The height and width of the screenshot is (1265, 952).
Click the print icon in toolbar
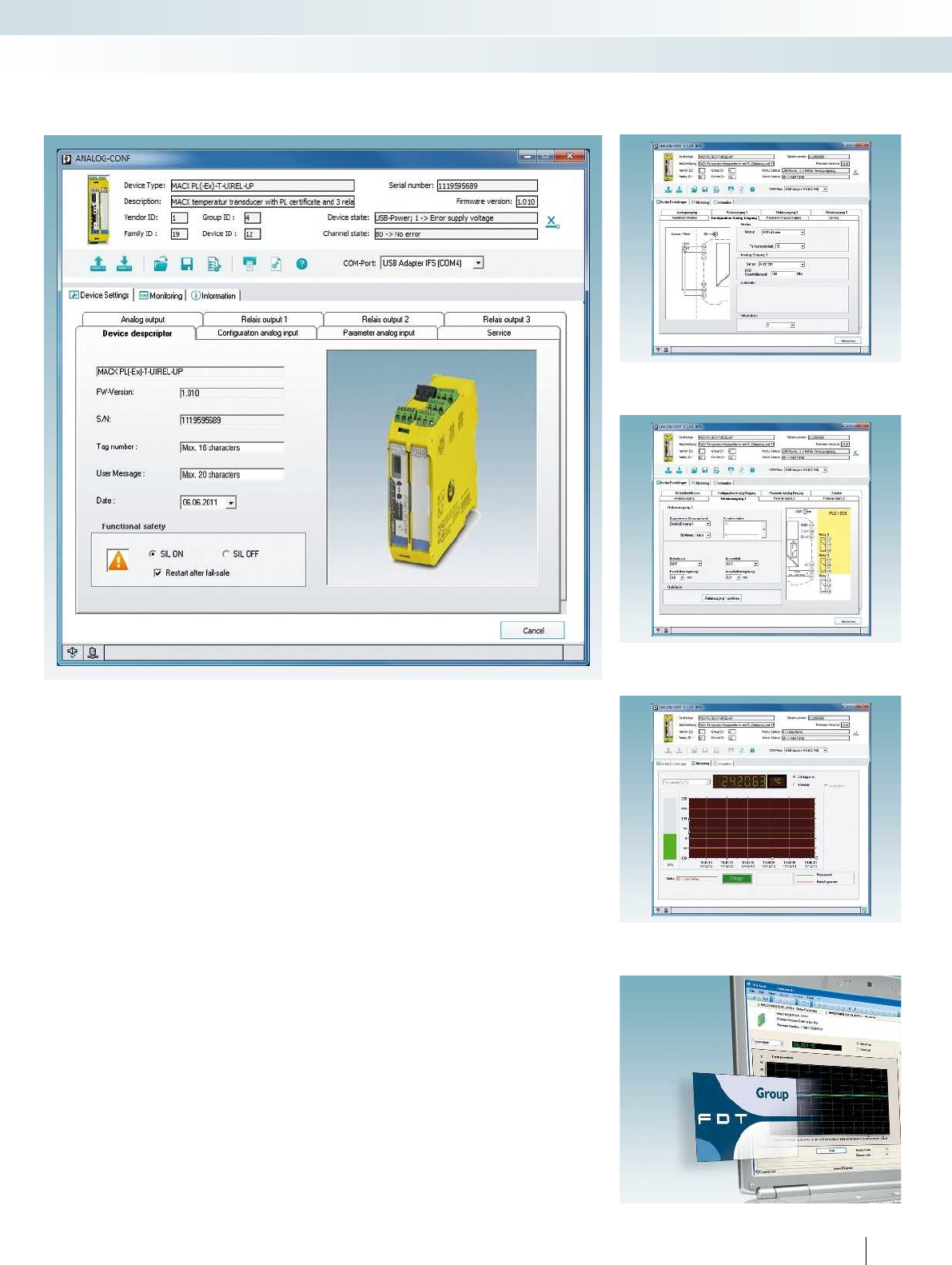250,263
